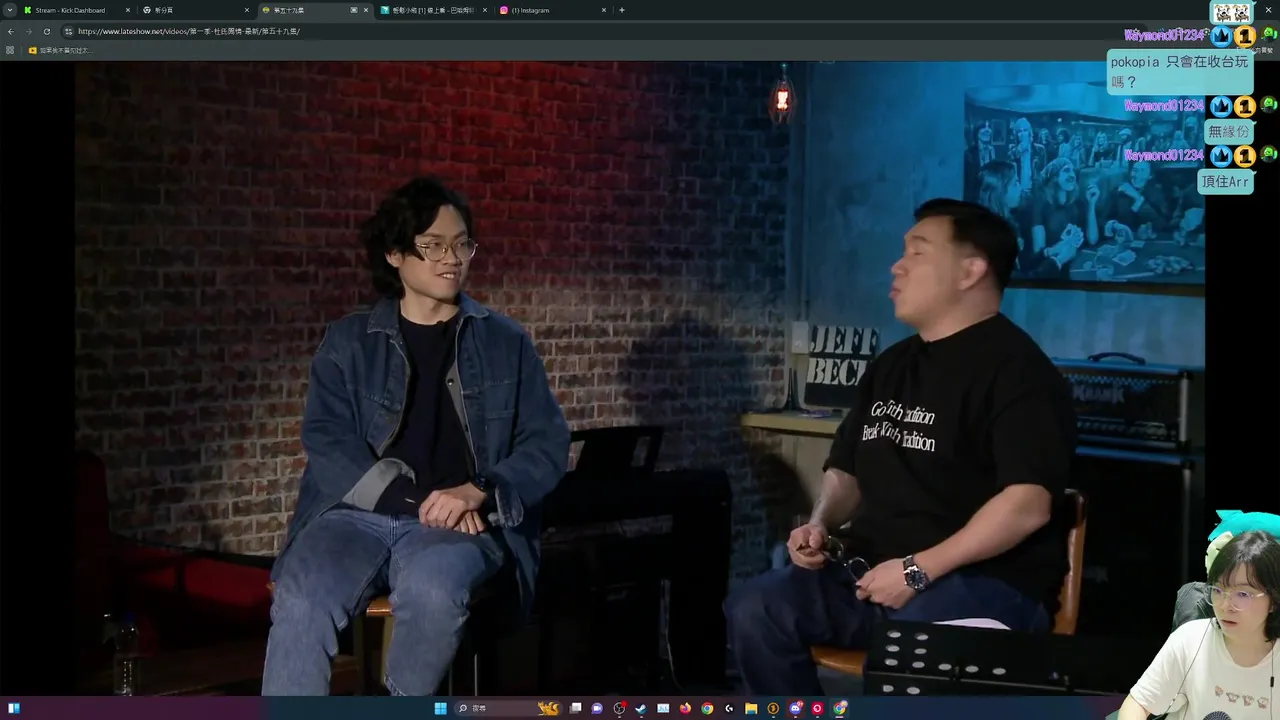1280x720 pixels.
Task: Open Firefox from the taskbar
Action: [685, 708]
